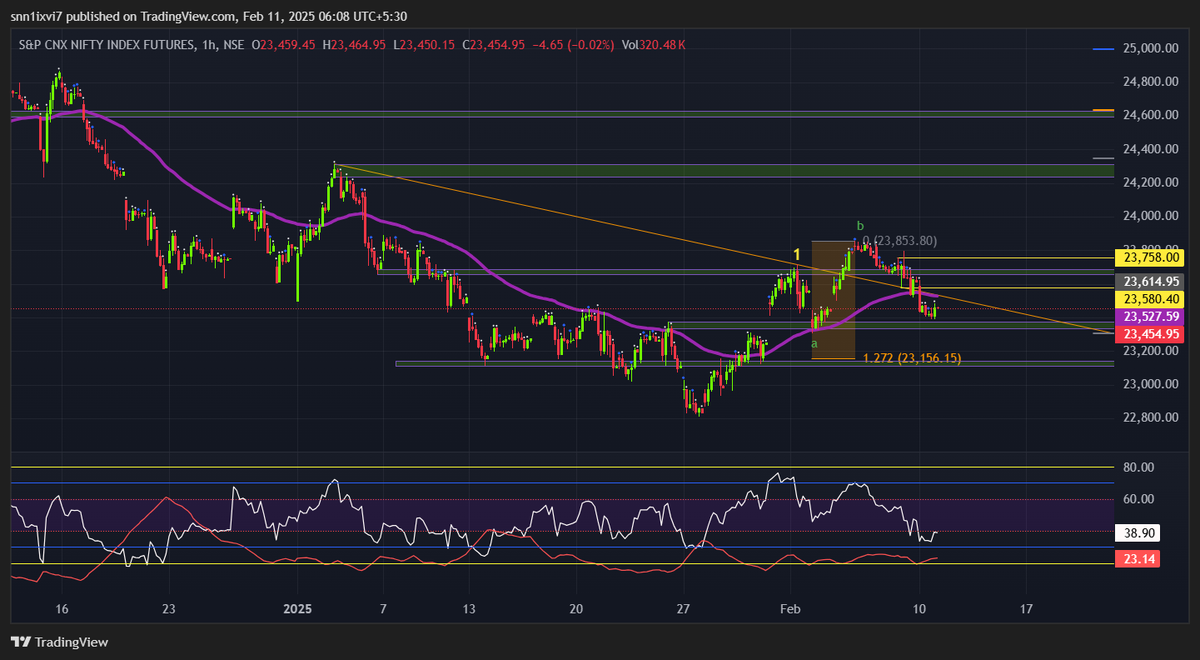Click the purple 23,527.59 moving average tag
This screenshot has width=1200, height=660.
pos(1151,316)
